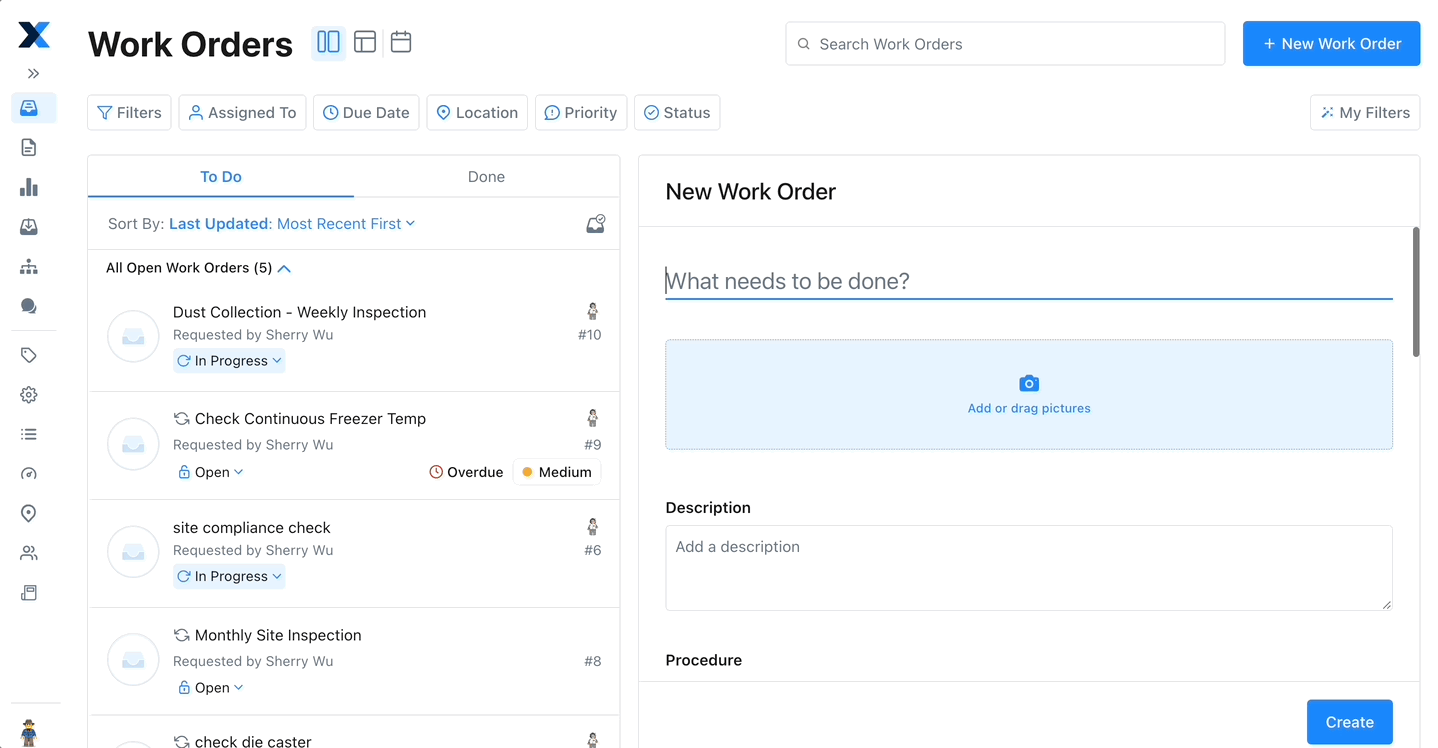Click the Overdue indicator on order #9
The image size is (1438, 748).
(466, 472)
